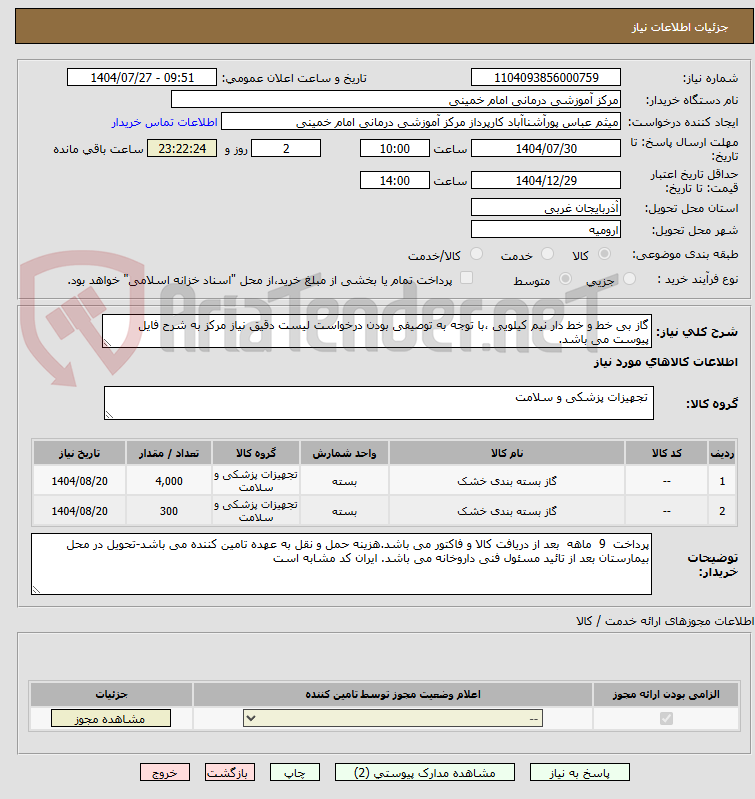Screen dimensions: 755x799
Task: Click the نام دستگاه خریدار field
Action: 396,100
